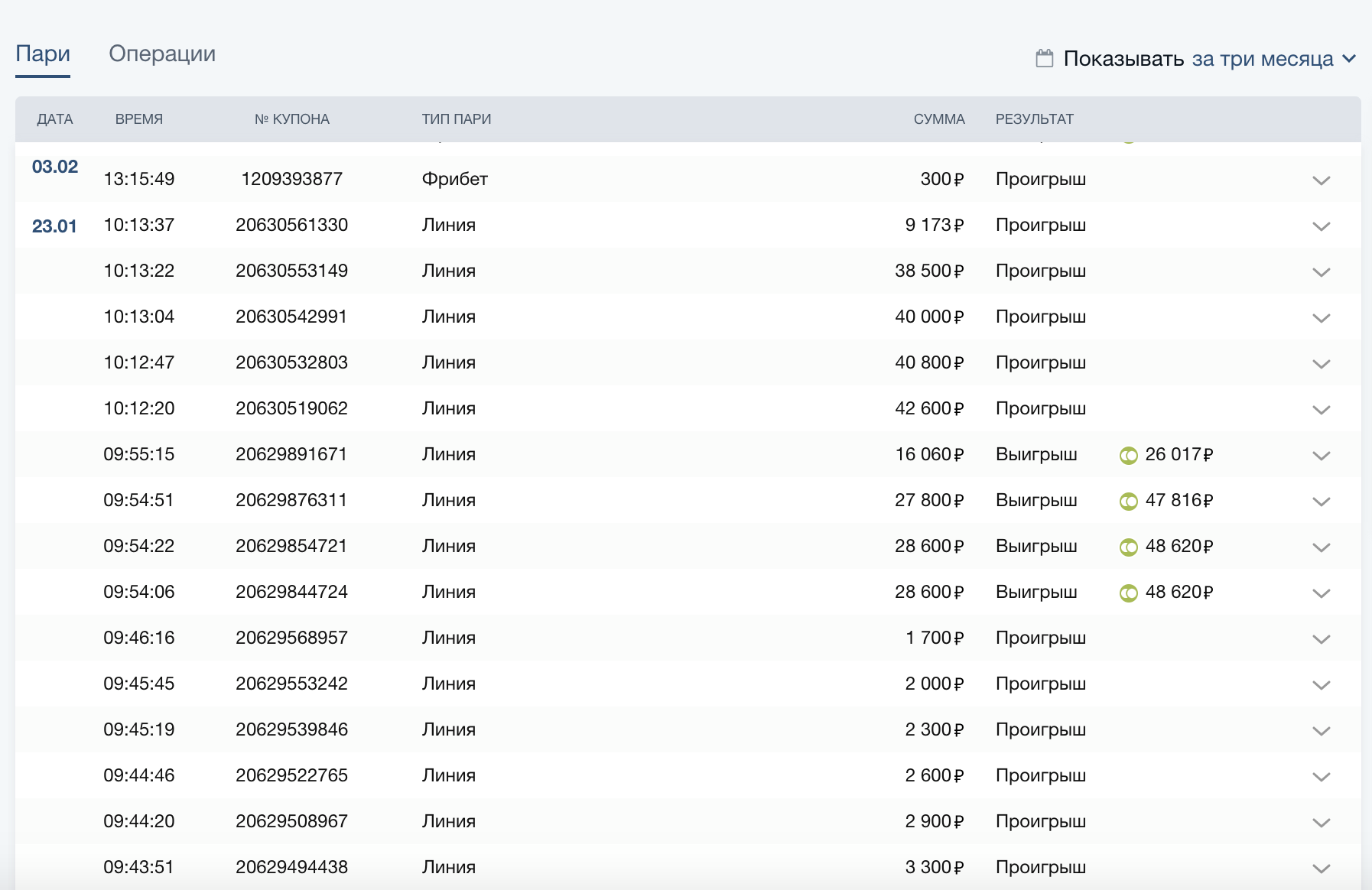The image size is (1372, 890).
Task: Expand the 38 500₽ bet row
Action: click(x=1321, y=272)
